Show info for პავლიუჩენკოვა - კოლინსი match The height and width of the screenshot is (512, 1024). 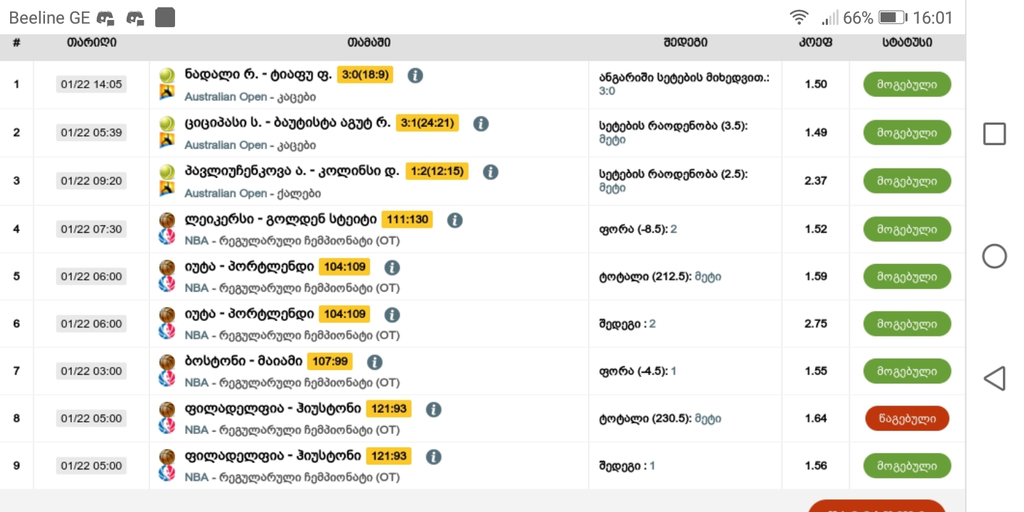[x=490, y=172]
